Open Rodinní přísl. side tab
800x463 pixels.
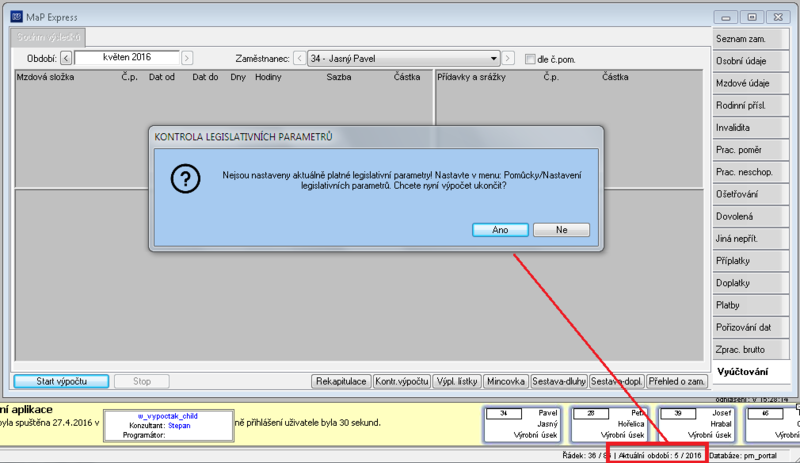(x=751, y=106)
